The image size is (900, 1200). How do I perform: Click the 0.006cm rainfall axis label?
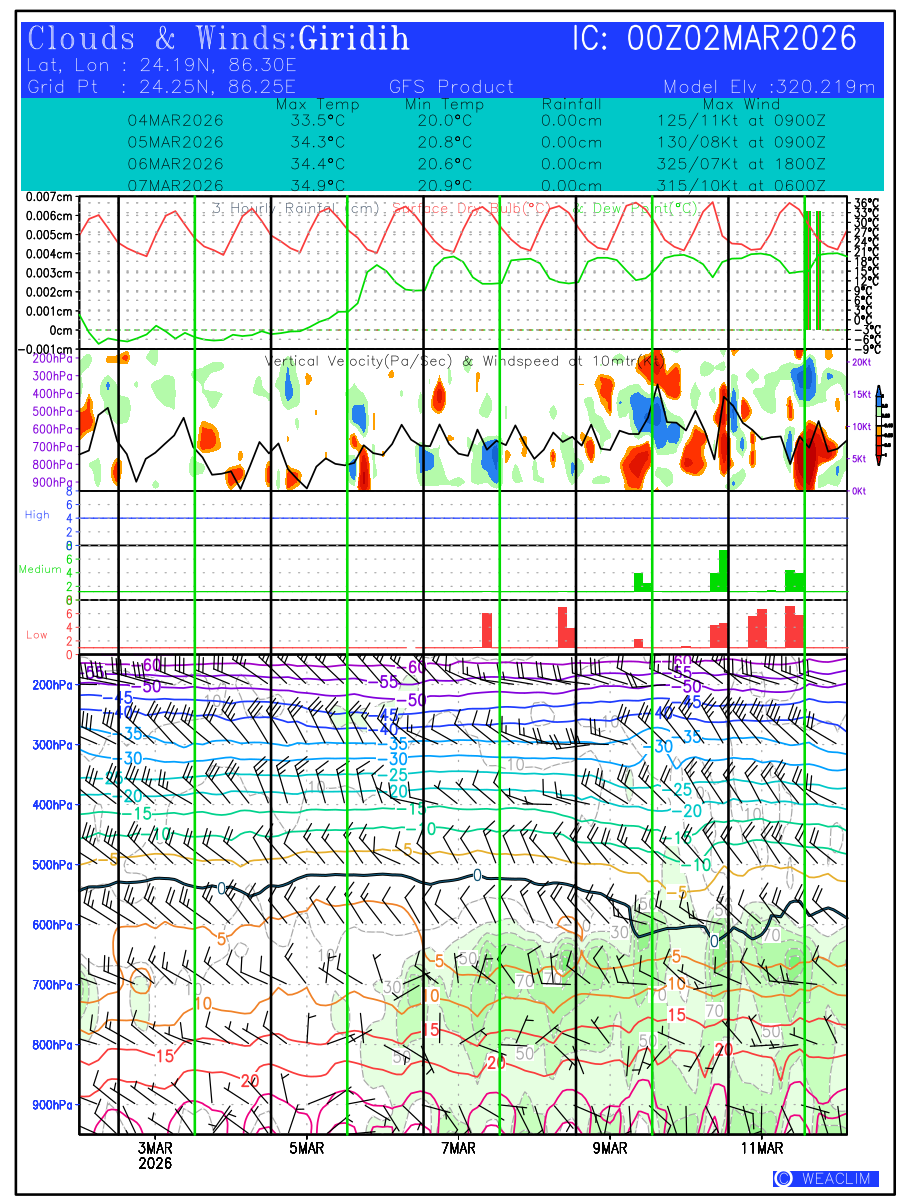point(49,216)
